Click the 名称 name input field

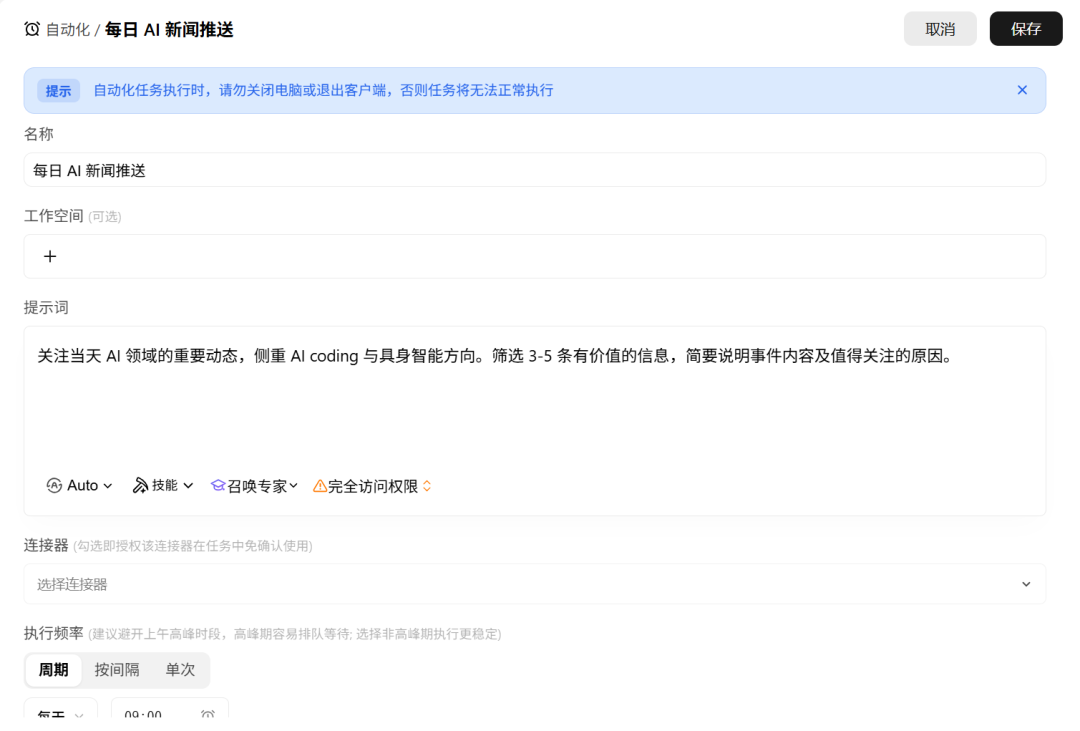coord(534,170)
